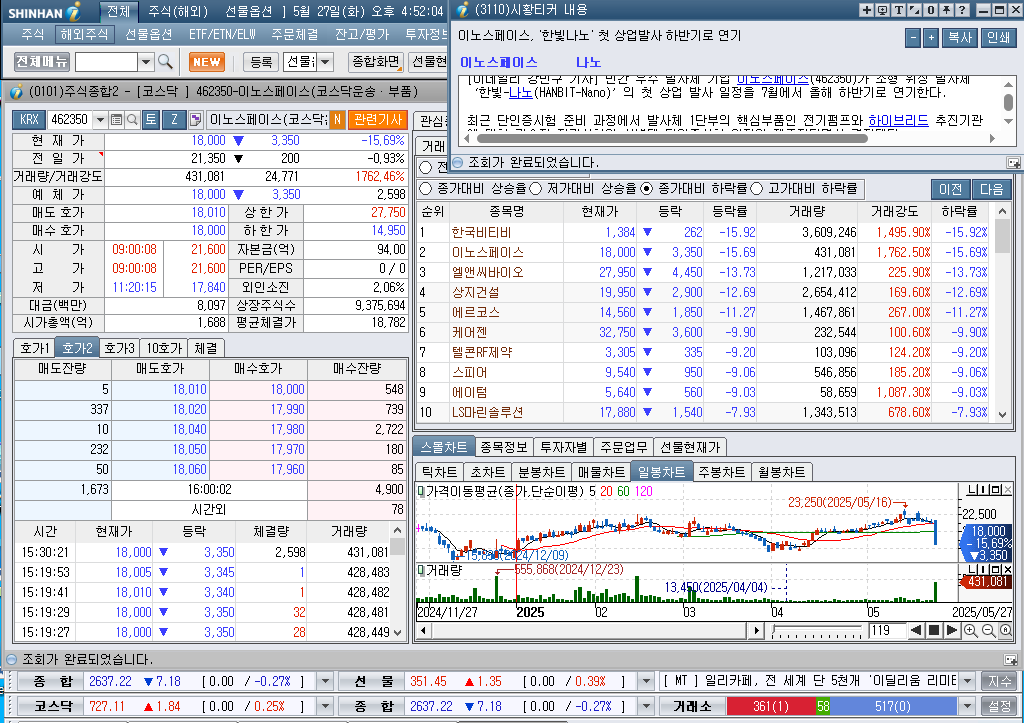1024x723 pixels.
Task: Click the auto-fit A magnifier on chart
Action: 1006,630
